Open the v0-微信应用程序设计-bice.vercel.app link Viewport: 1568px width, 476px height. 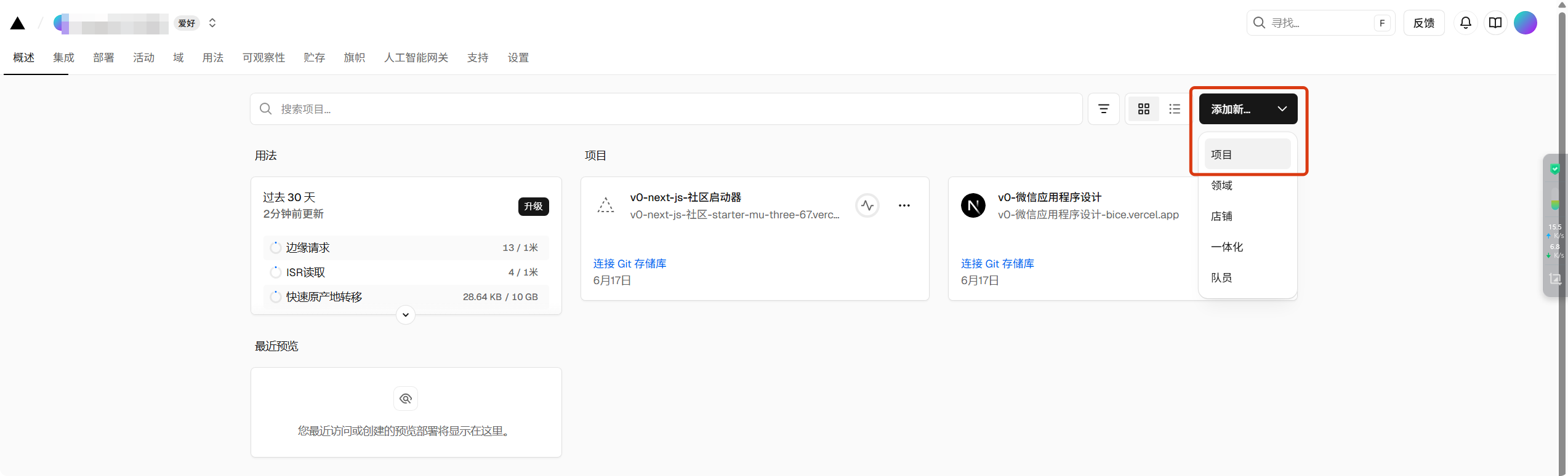point(1088,215)
